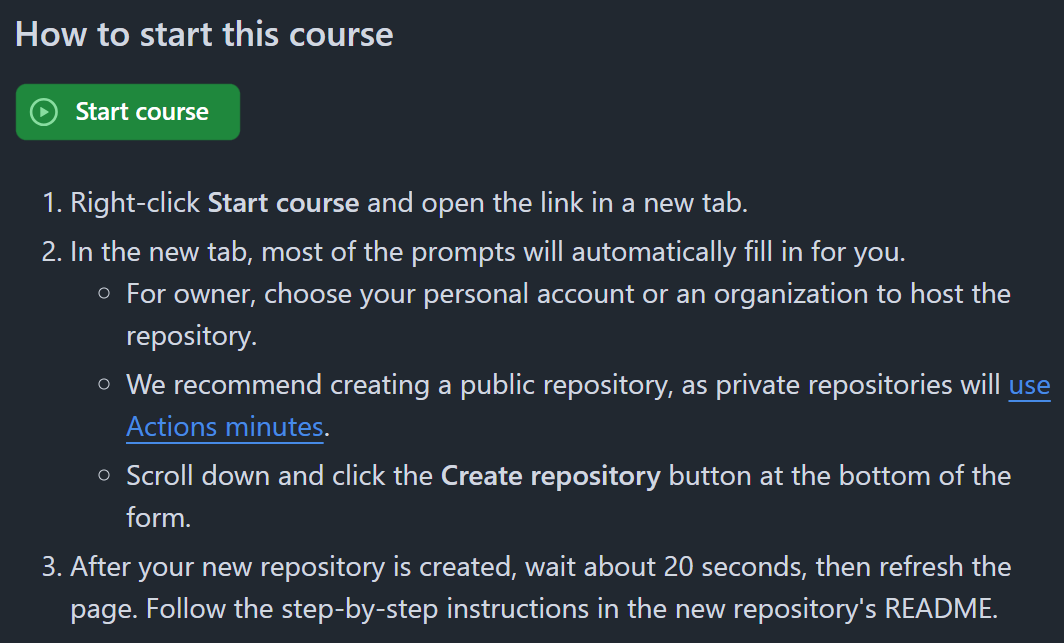Image resolution: width=1064 pixels, height=643 pixels.
Task: Click the green Start course button label
Action: pos(142,112)
